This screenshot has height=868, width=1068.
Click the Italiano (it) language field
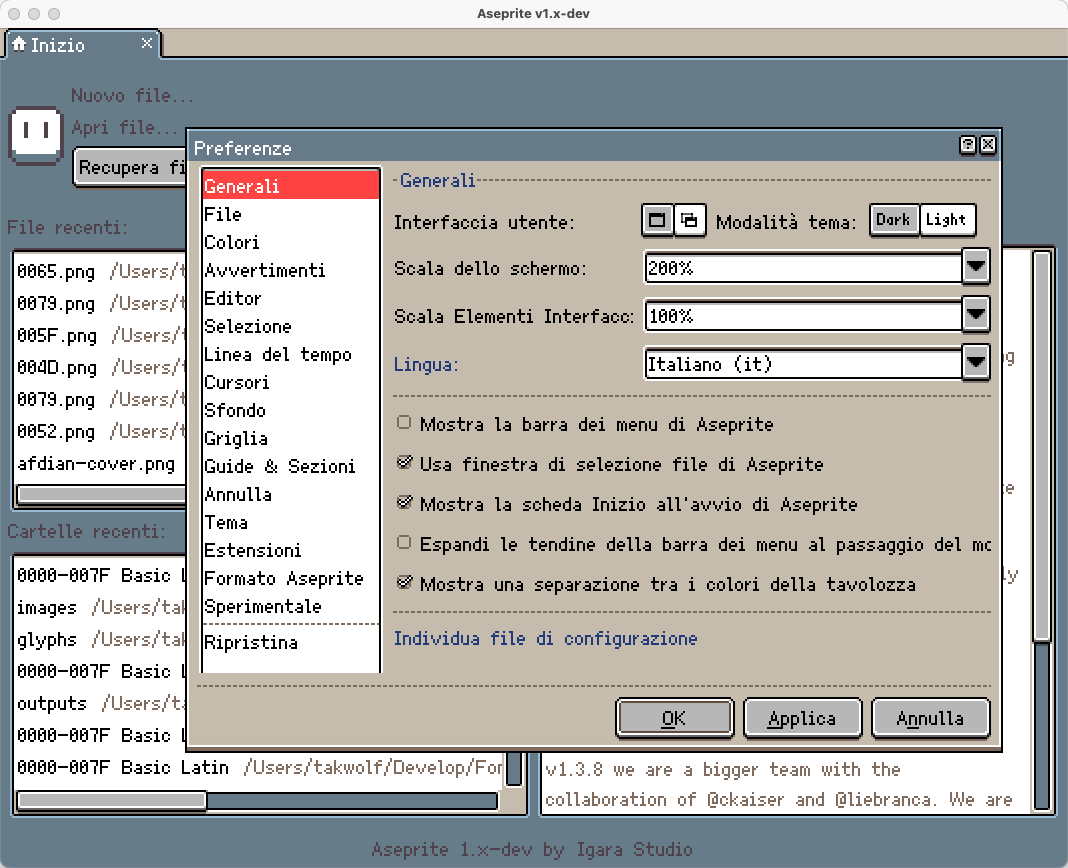click(803, 364)
